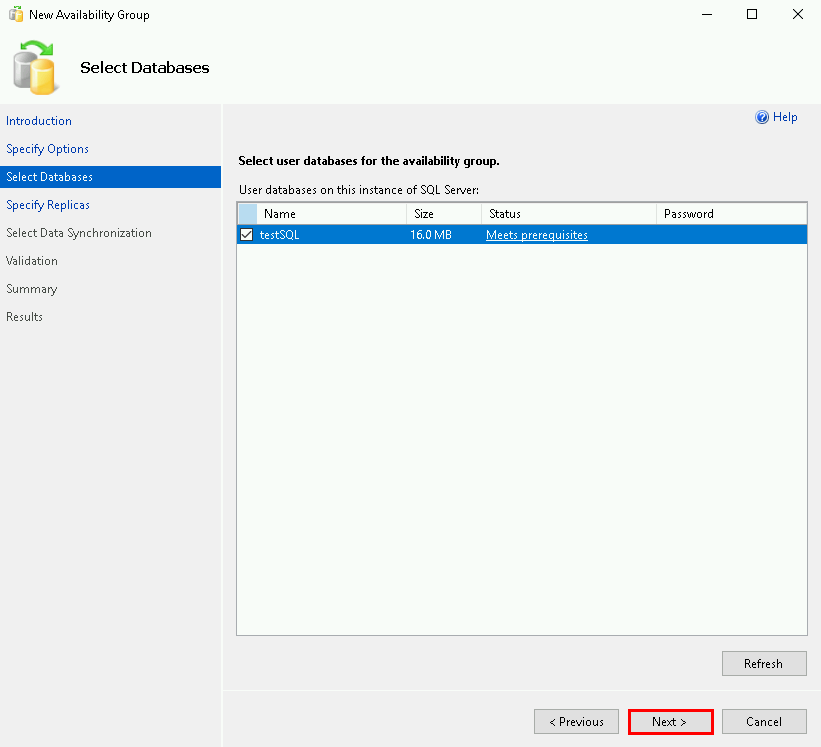Uncheck the testSQL database checkbox

[246, 235]
